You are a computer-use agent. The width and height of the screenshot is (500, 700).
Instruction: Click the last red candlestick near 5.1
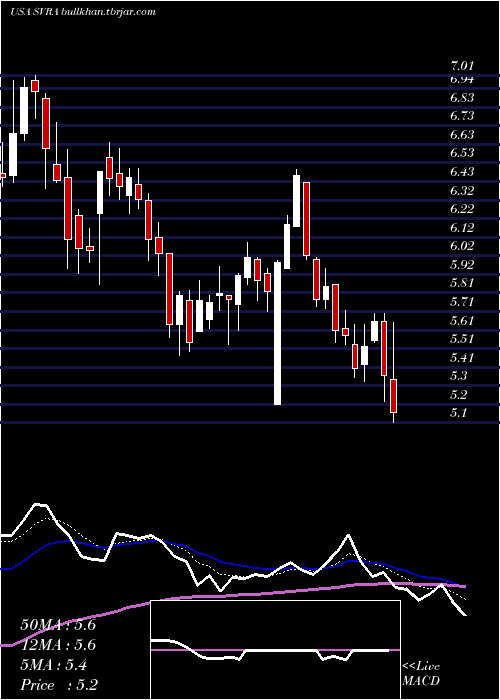coord(394,396)
